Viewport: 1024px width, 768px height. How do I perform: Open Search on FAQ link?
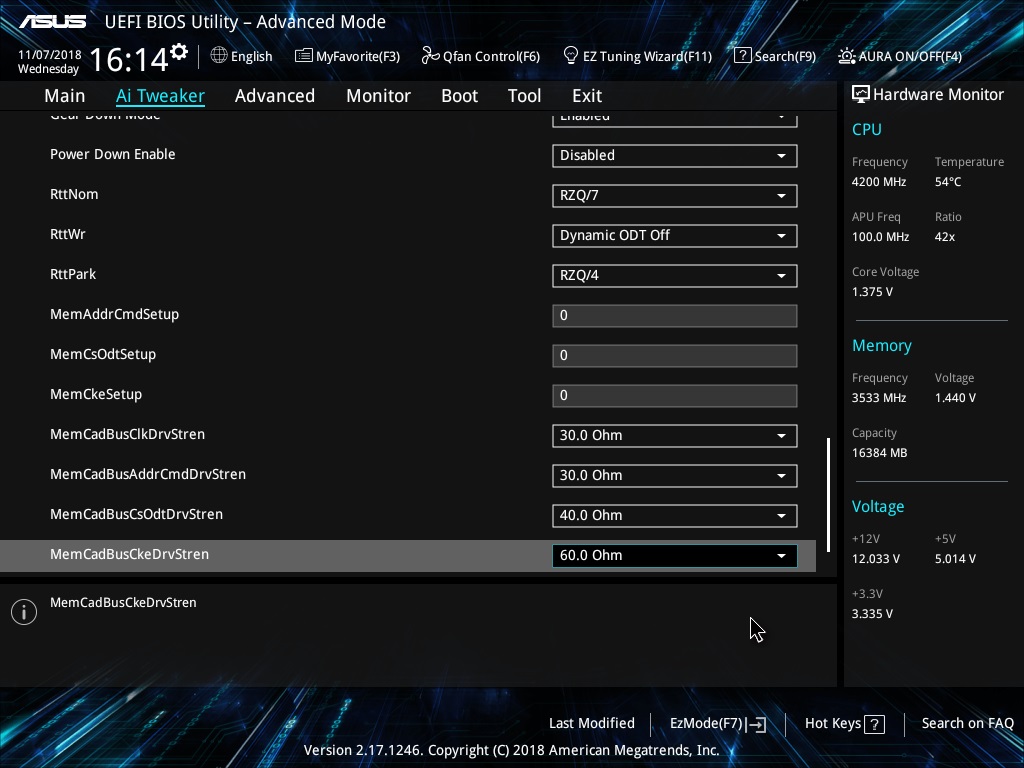(967, 723)
